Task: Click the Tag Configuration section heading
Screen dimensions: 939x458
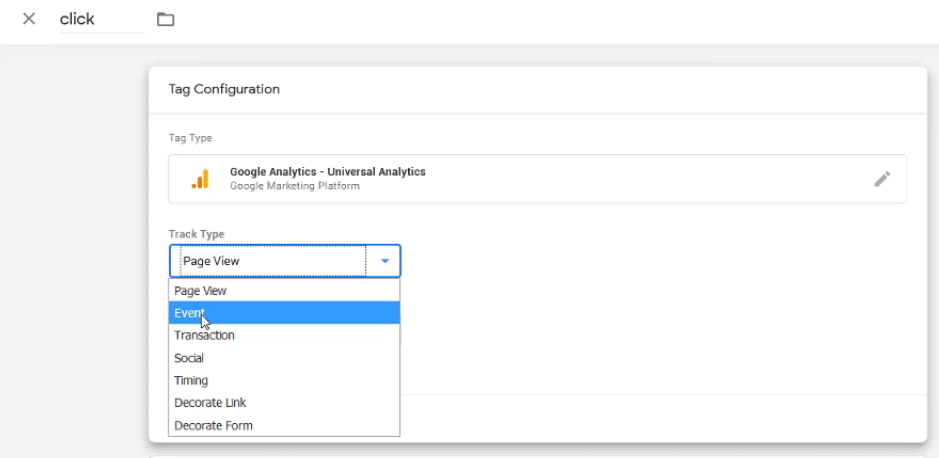Action: (x=224, y=89)
